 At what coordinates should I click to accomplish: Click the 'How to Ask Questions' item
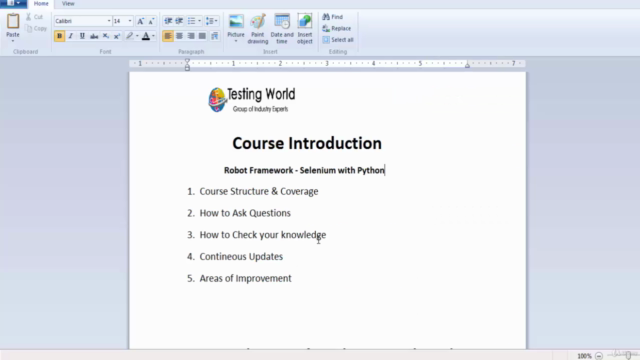245,213
